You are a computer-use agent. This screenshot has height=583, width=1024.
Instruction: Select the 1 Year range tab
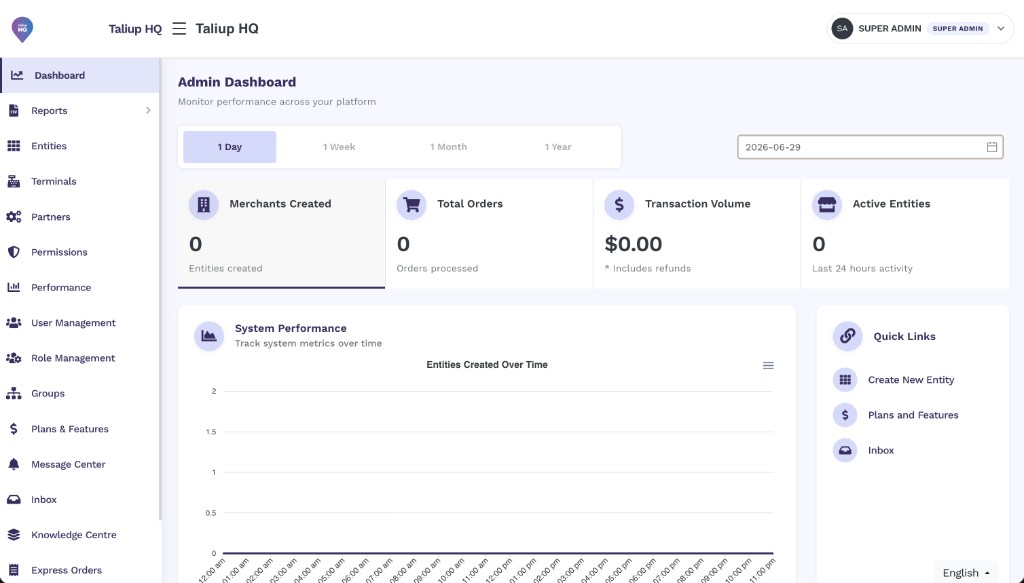[x=558, y=147]
